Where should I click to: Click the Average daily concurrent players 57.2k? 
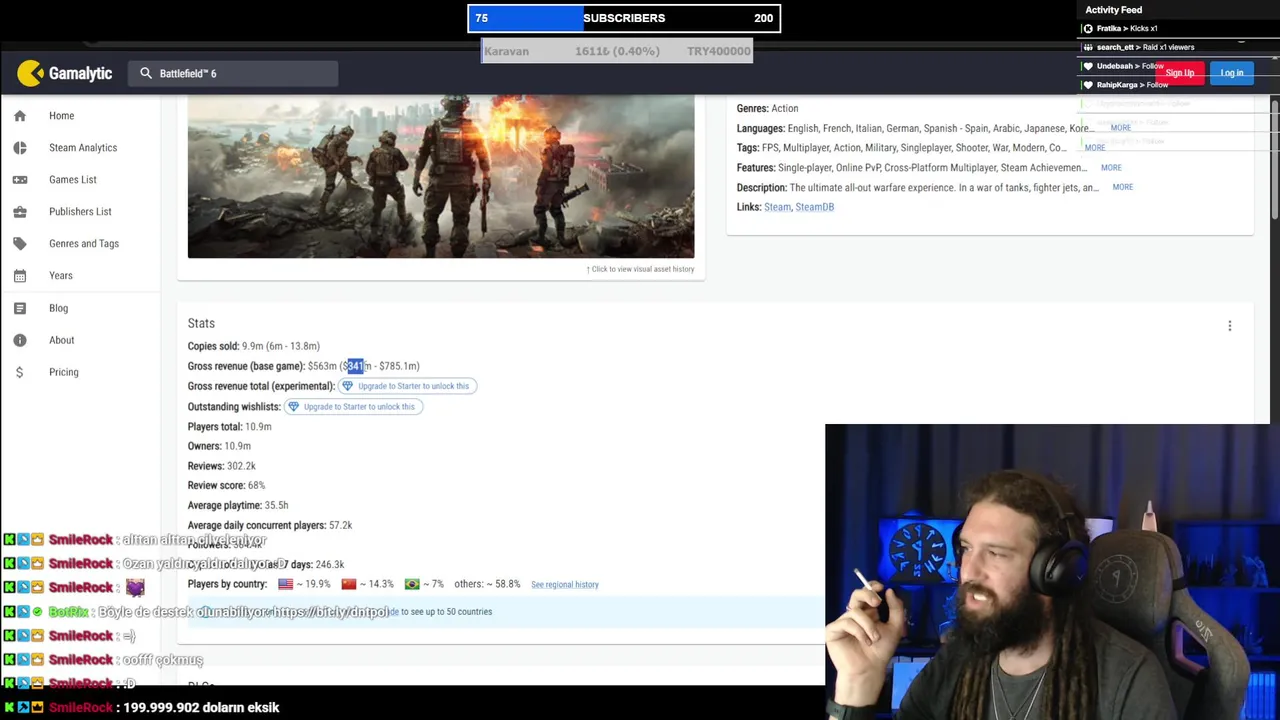tap(340, 525)
